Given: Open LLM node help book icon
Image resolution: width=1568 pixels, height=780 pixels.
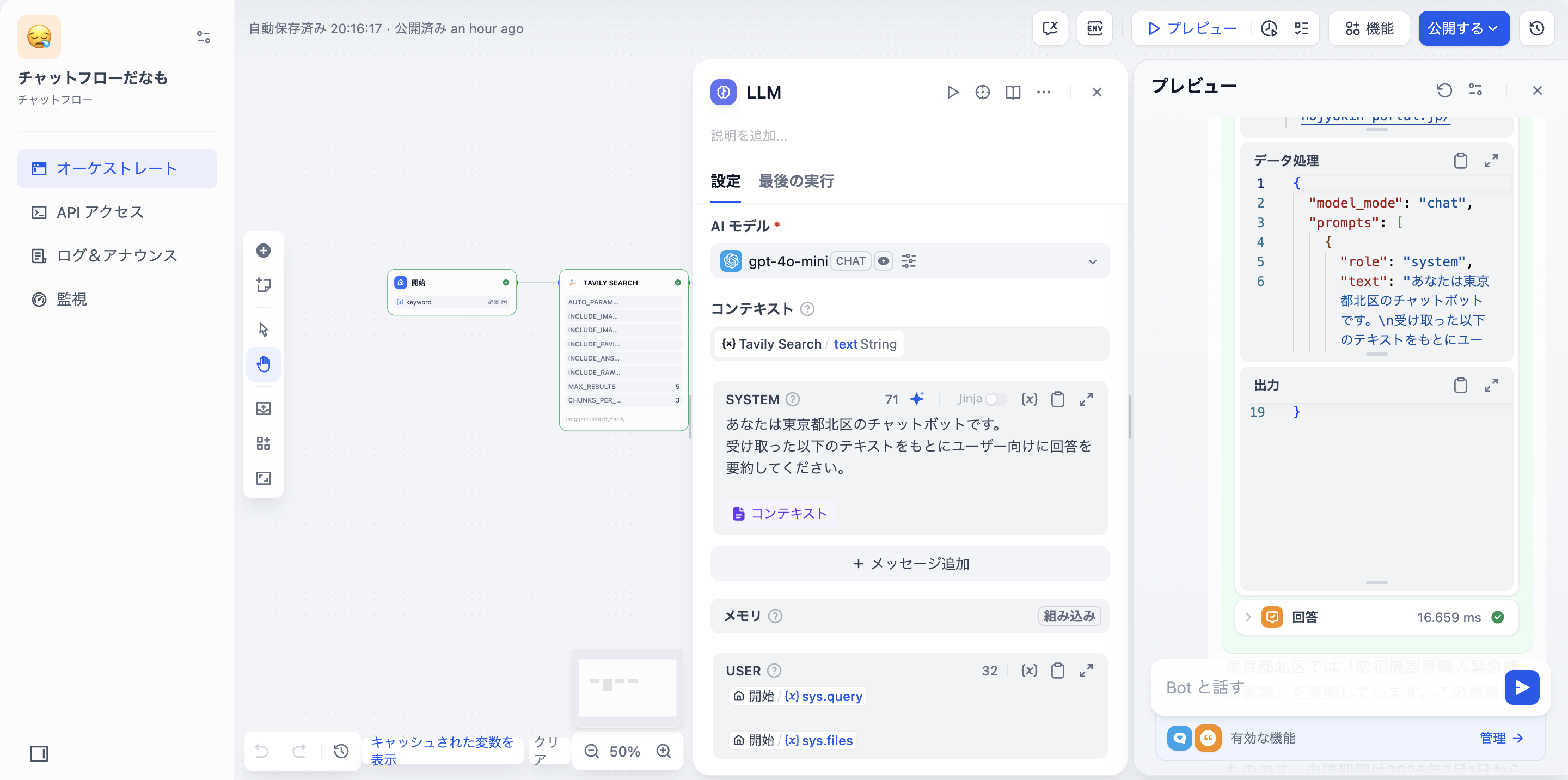Looking at the screenshot, I should click(x=1013, y=92).
